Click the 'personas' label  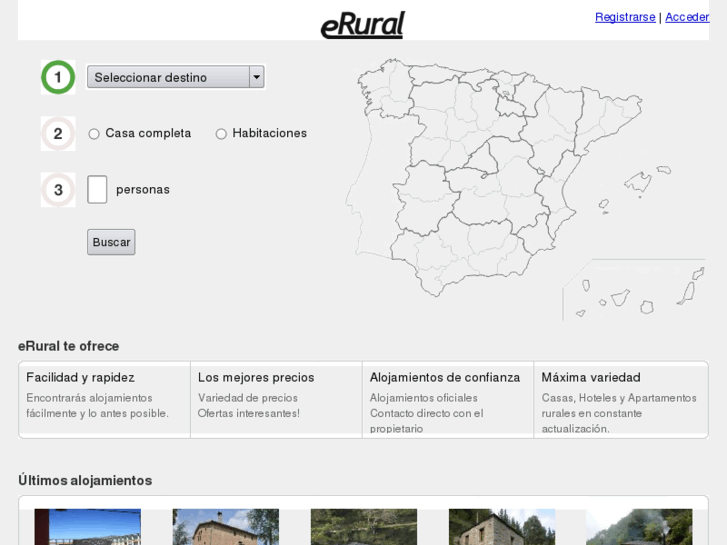[x=143, y=190]
